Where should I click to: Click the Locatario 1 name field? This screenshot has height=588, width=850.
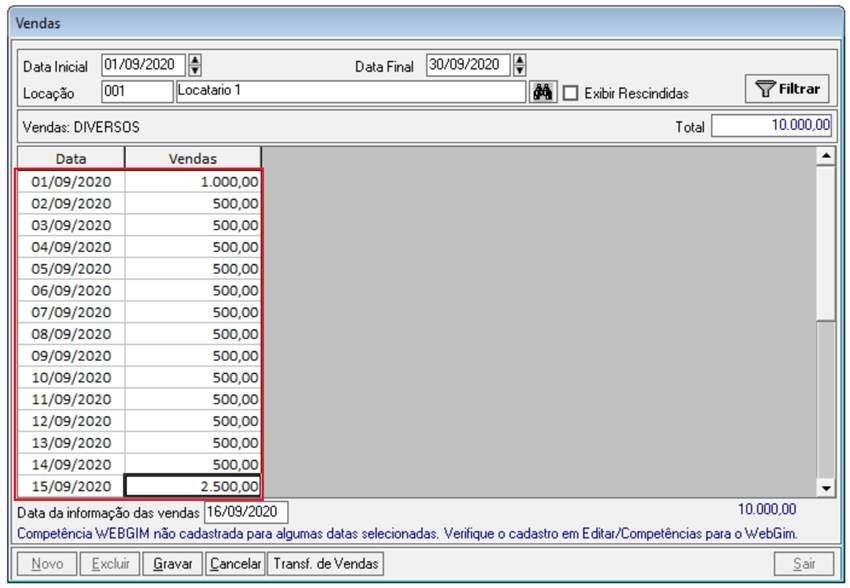click(x=351, y=92)
